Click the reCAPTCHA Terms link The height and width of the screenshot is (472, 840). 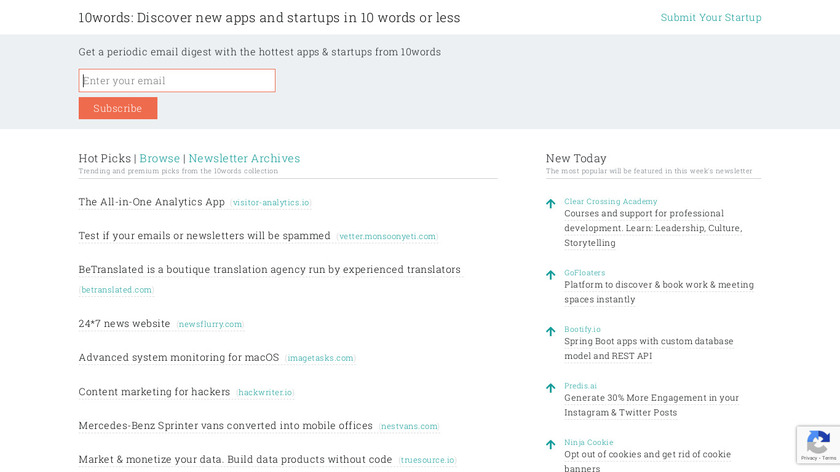pos(829,458)
